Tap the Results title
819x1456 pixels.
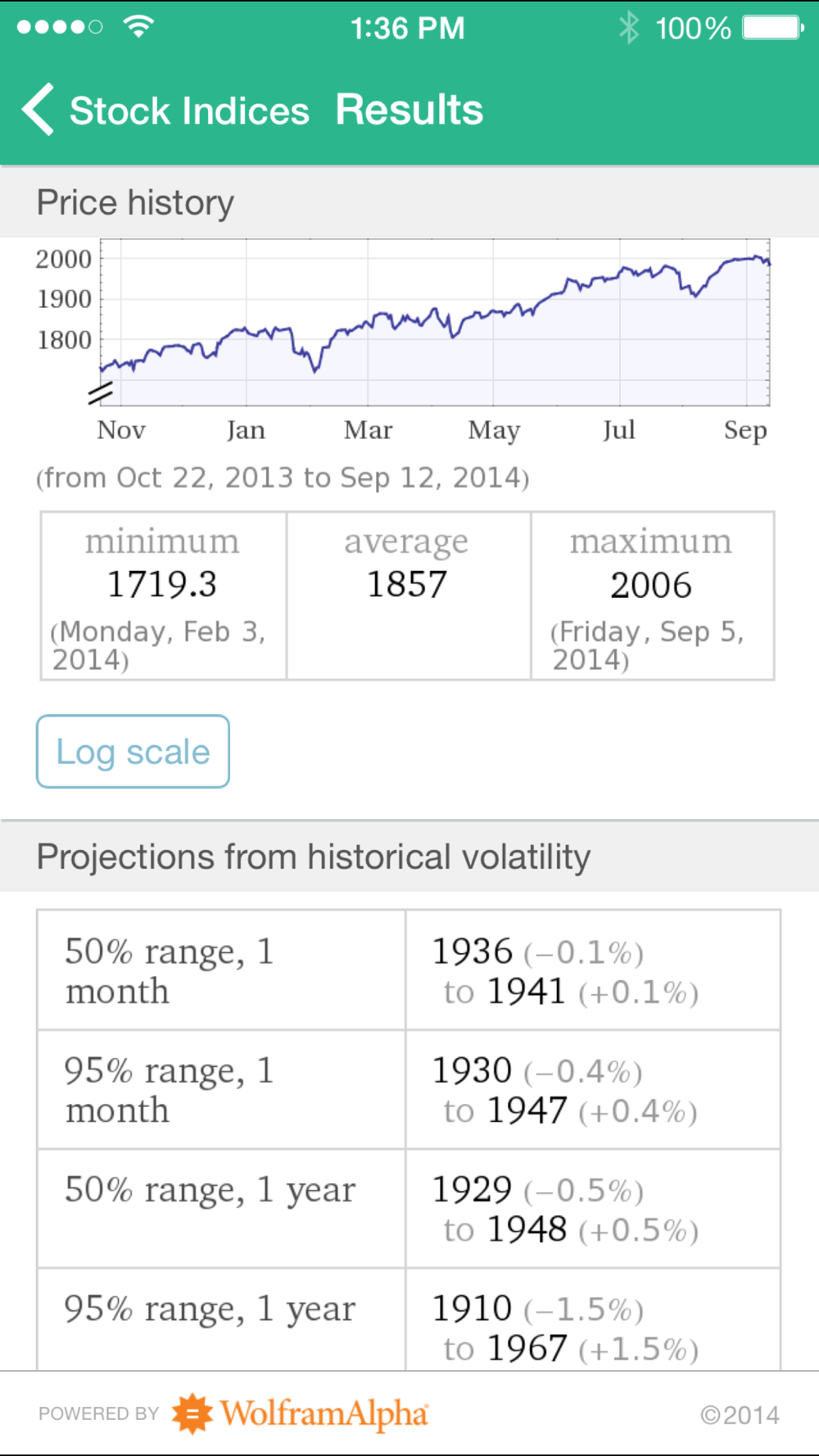(409, 110)
